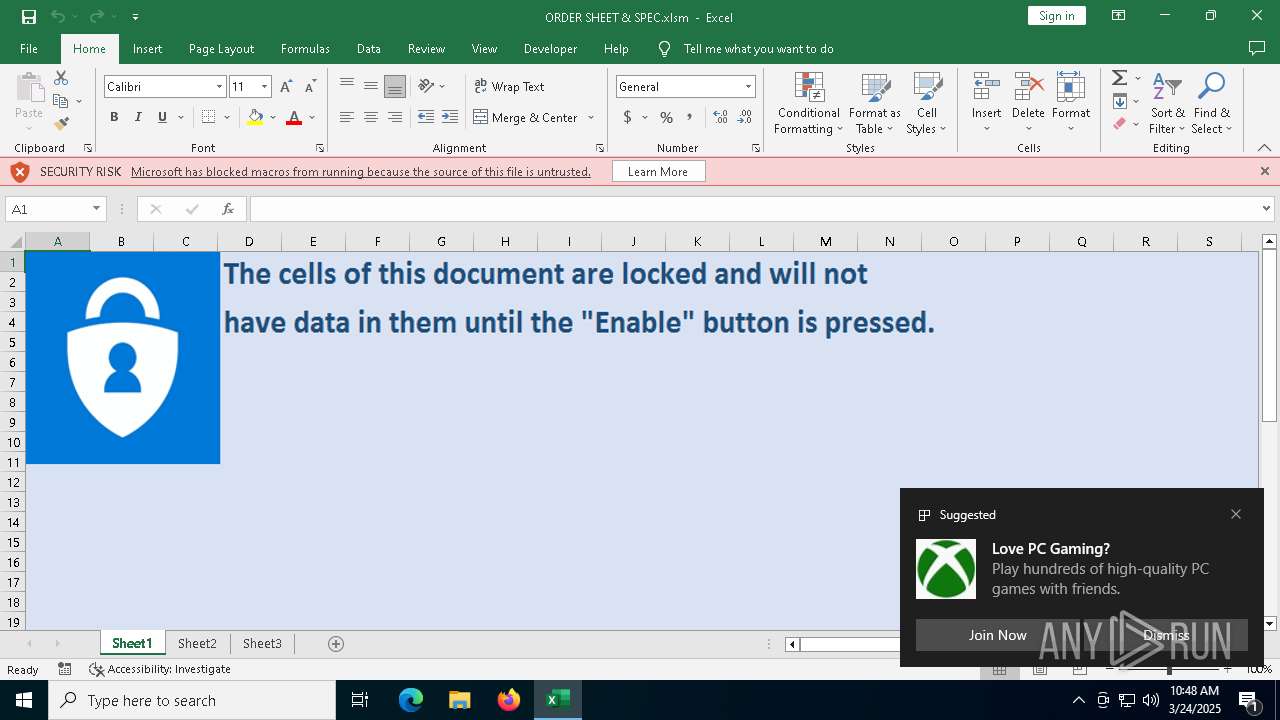The image size is (1280, 720).
Task: Switch to the Page Layout tab
Action: tap(221, 48)
